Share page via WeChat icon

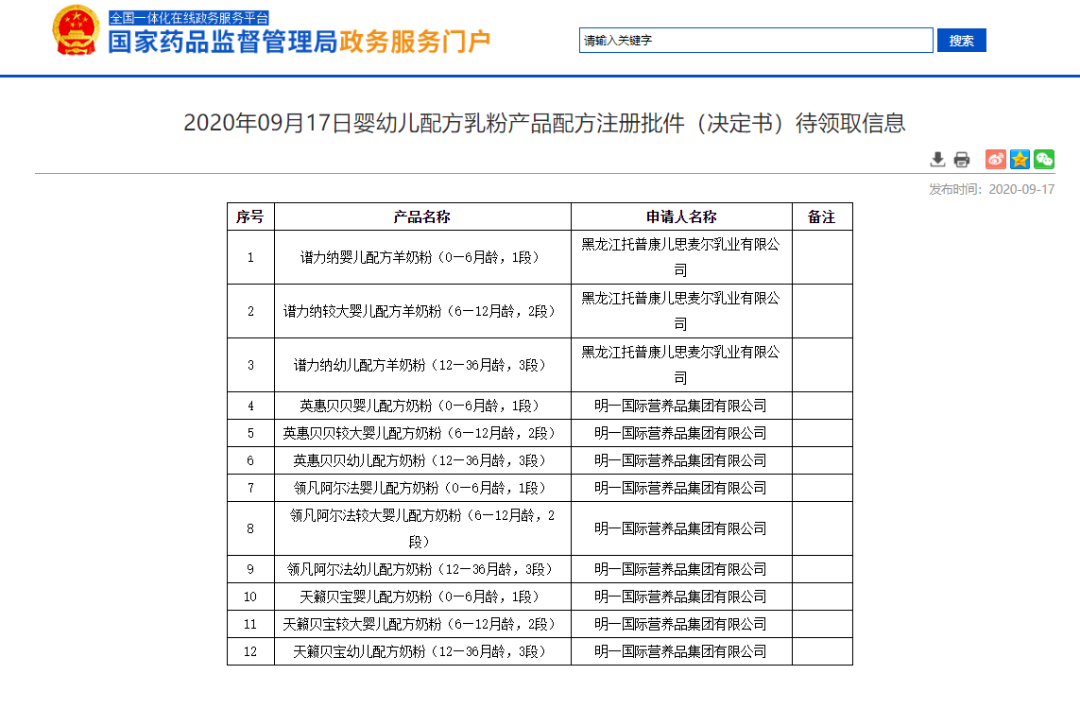[x=1044, y=159]
